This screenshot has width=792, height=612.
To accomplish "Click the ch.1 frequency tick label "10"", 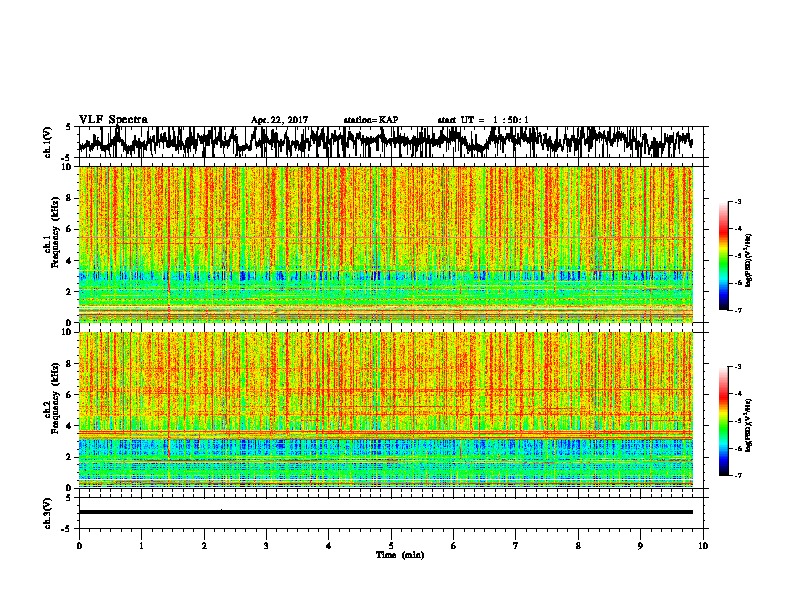I will (x=68, y=167).
